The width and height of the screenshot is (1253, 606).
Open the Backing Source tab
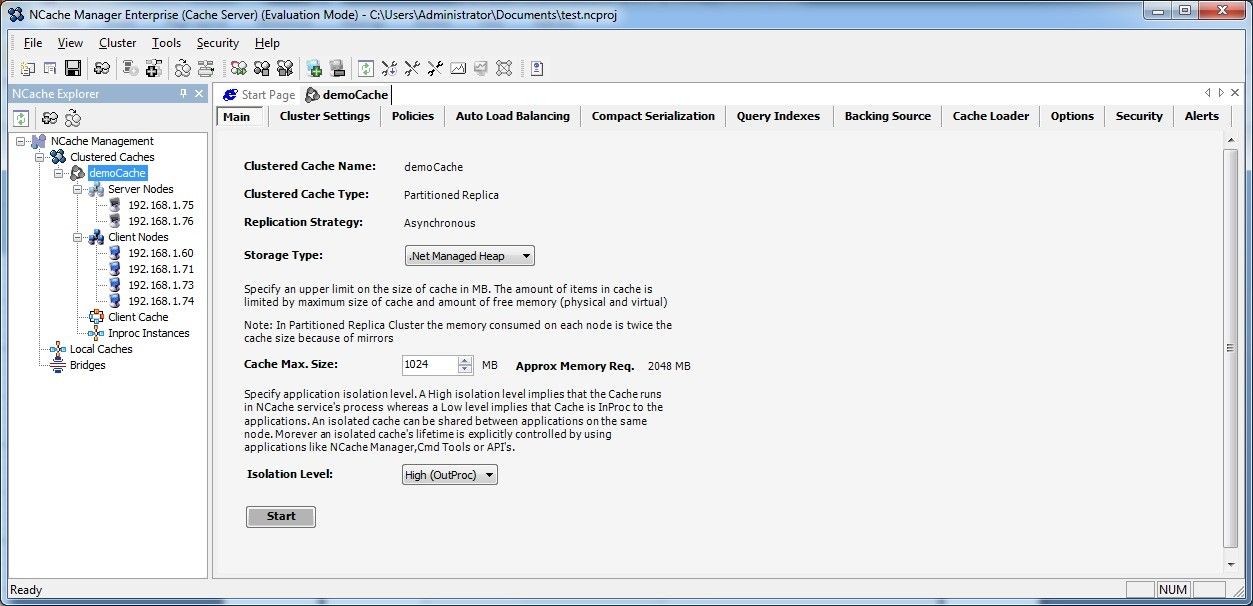(x=888, y=116)
